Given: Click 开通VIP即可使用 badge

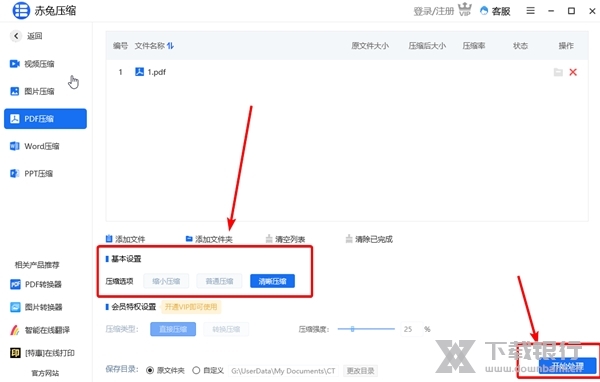Looking at the screenshot, I should coord(191,307).
